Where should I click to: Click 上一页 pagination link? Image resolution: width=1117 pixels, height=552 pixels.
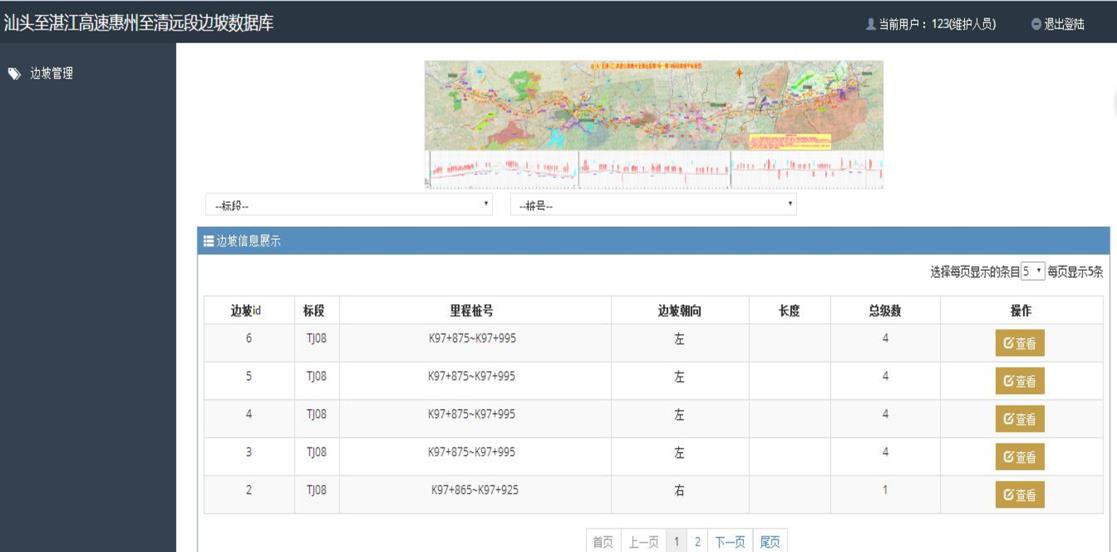[x=644, y=542]
